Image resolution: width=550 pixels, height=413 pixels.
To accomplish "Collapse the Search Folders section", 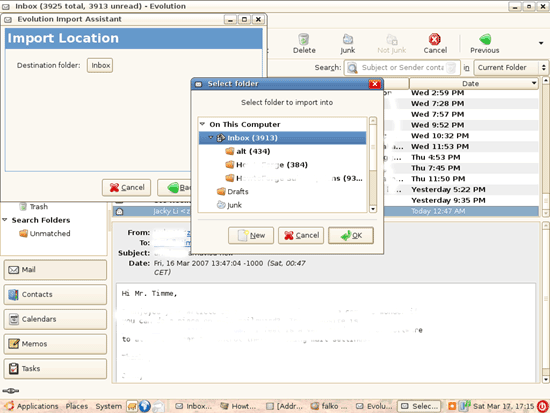I will coord(5,220).
